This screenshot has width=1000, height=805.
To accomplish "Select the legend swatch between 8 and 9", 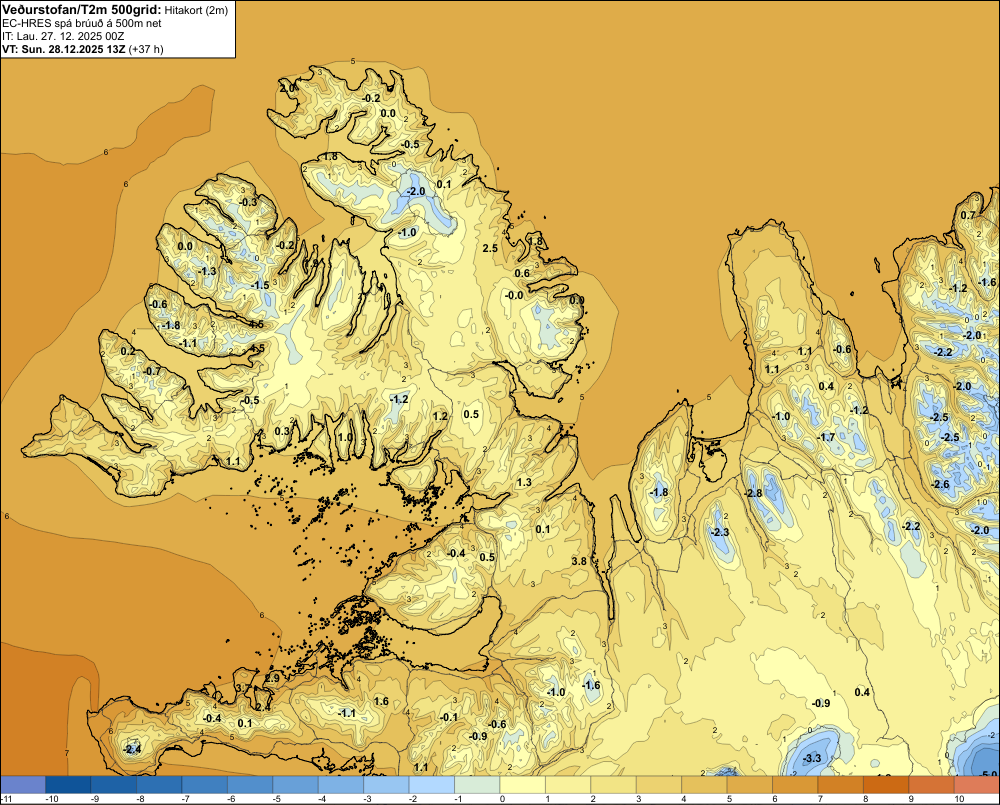I will [886, 784].
